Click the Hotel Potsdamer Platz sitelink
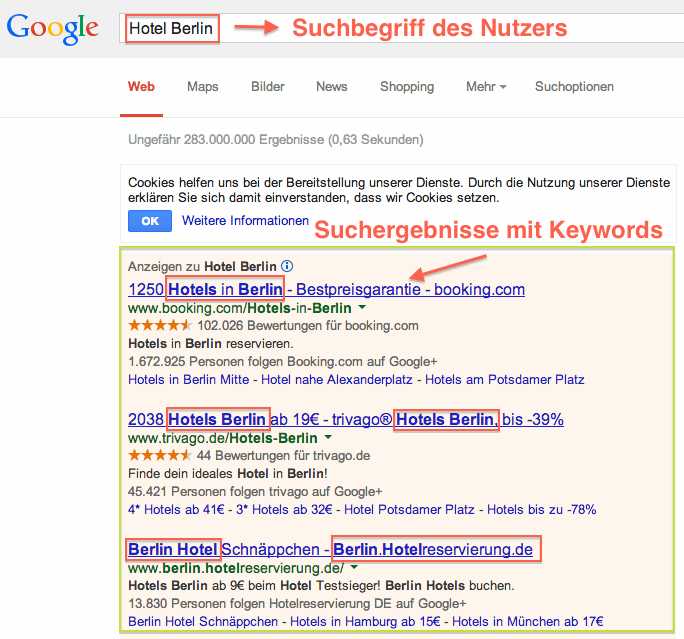 point(409,509)
